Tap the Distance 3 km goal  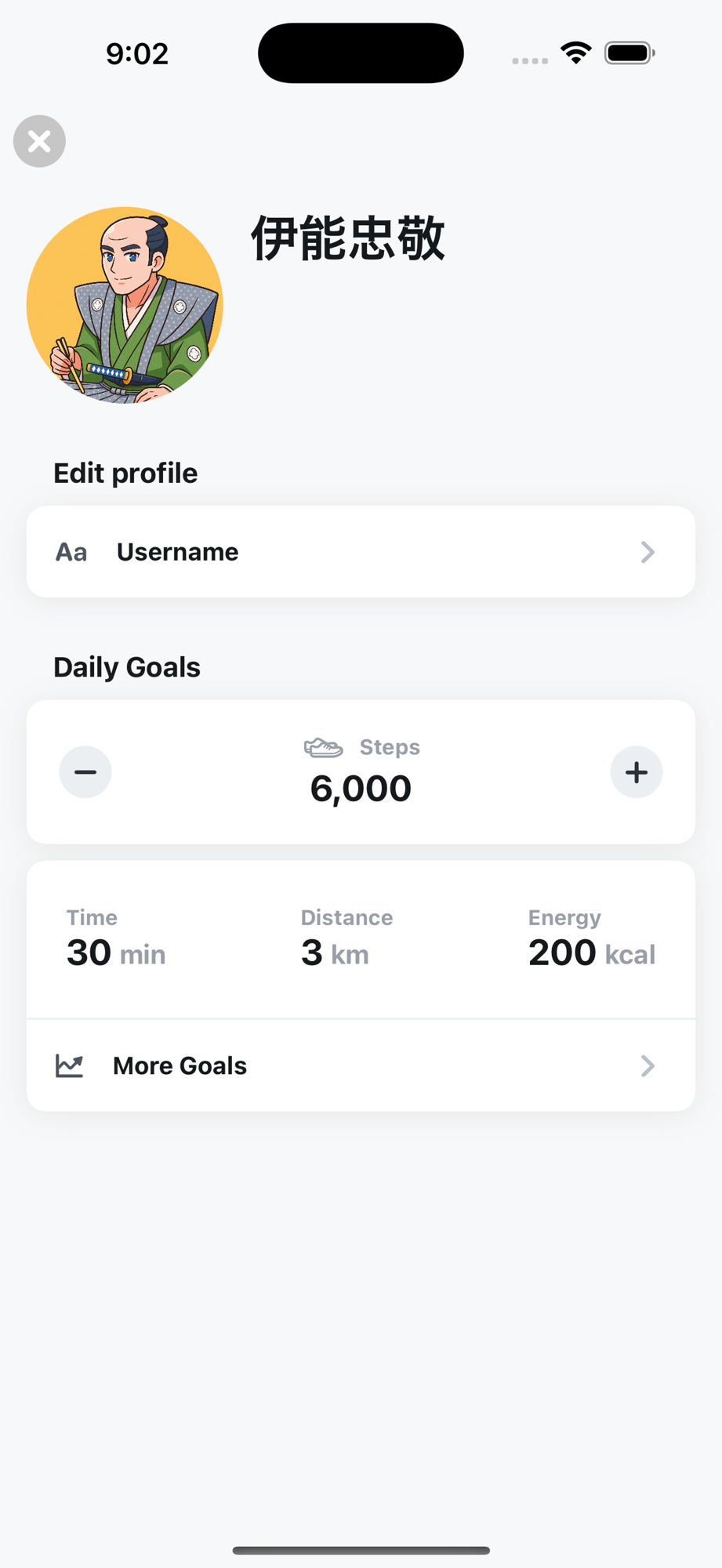(x=345, y=939)
